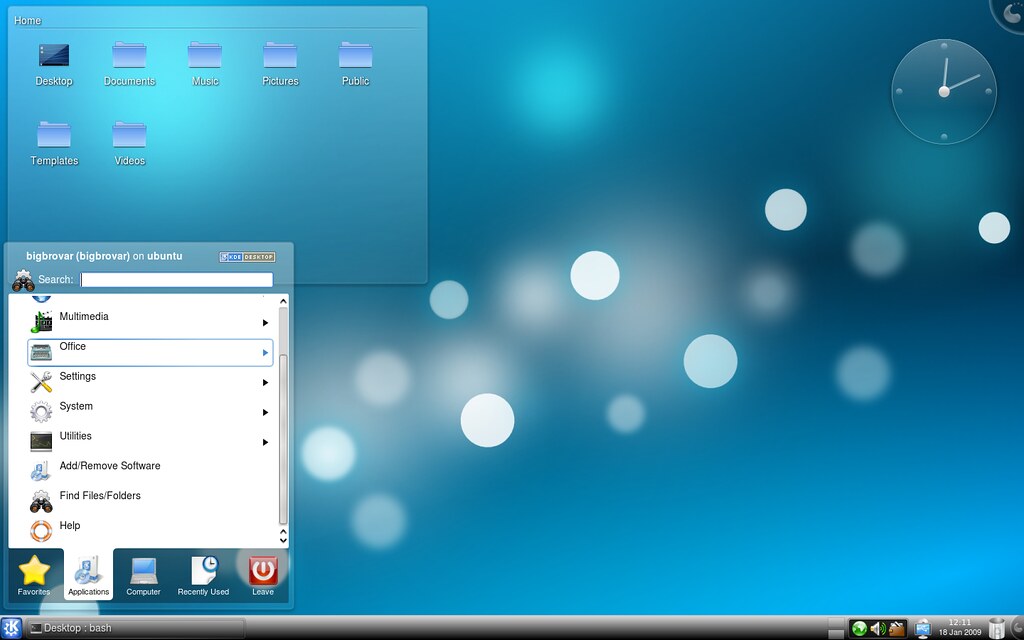Click the 'Home' folder view title
The height and width of the screenshot is (640, 1024).
pyautogui.click(x=27, y=20)
